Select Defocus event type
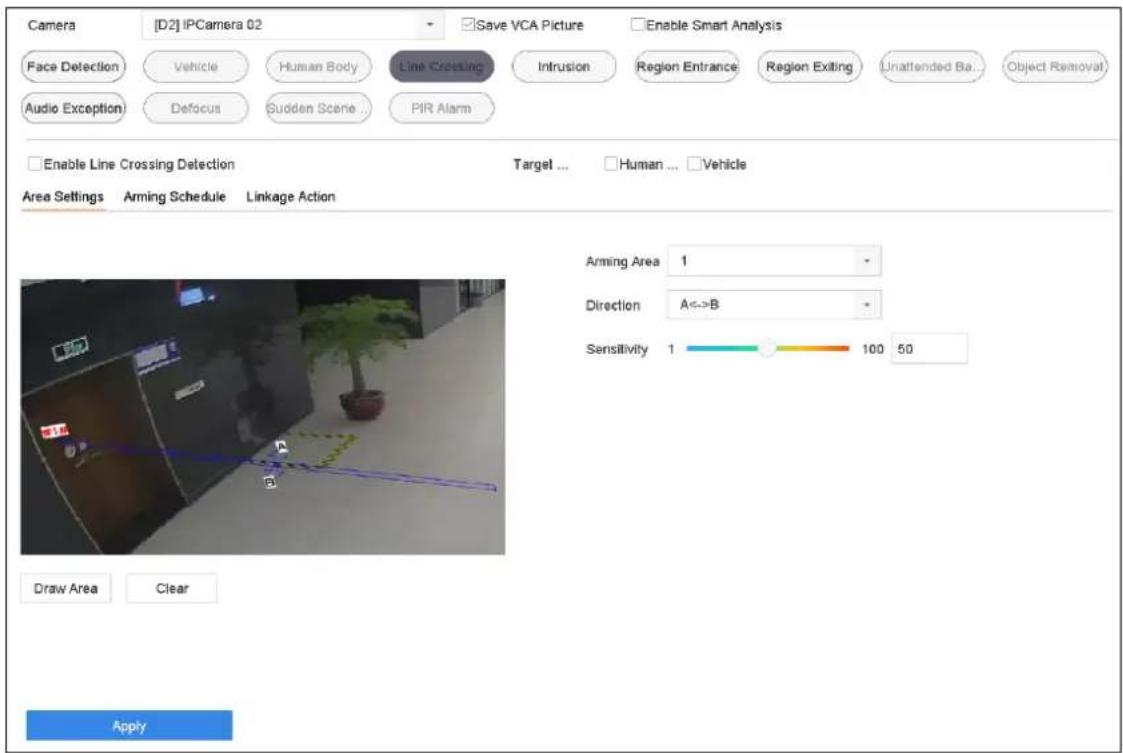The height and width of the screenshot is (753, 1123). pos(196,108)
